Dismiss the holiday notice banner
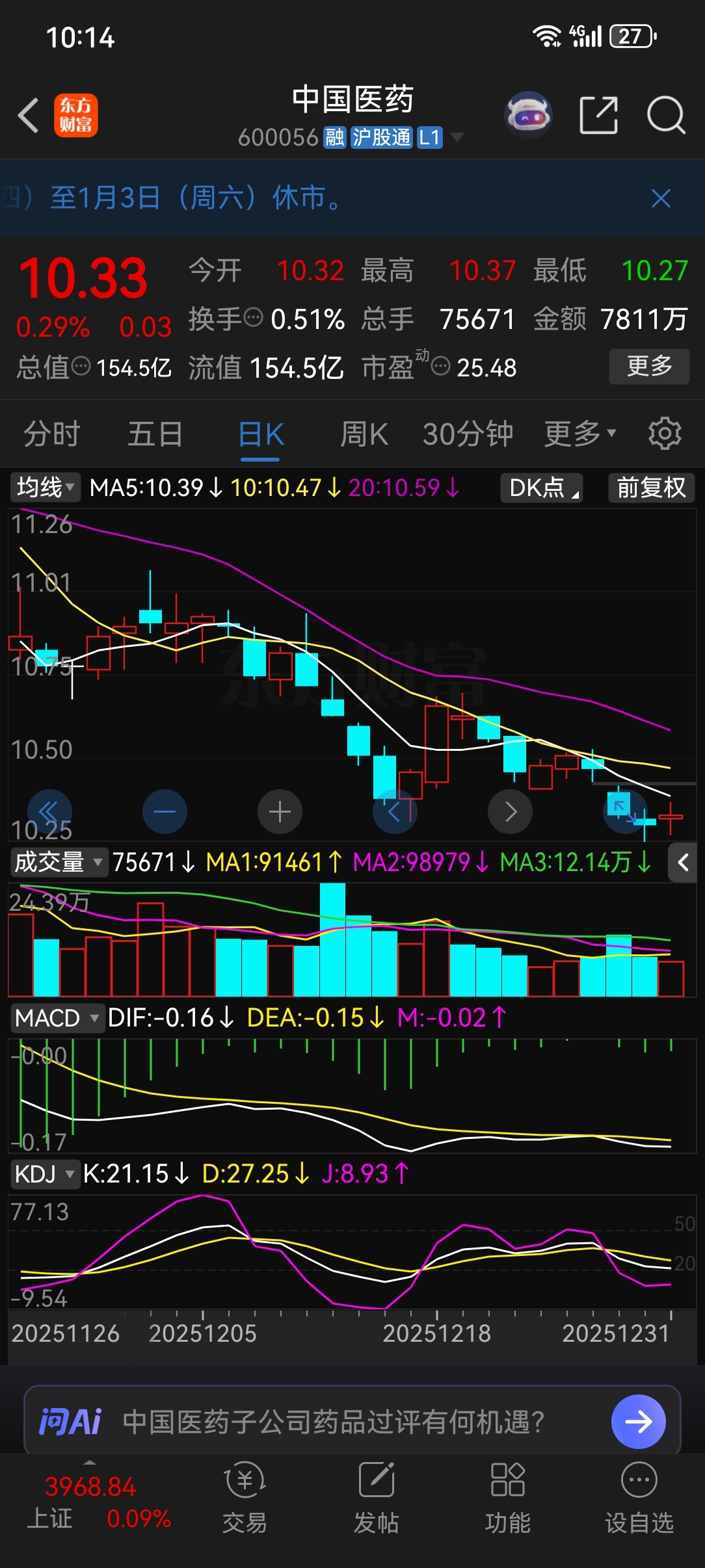 tap(661, 198)
